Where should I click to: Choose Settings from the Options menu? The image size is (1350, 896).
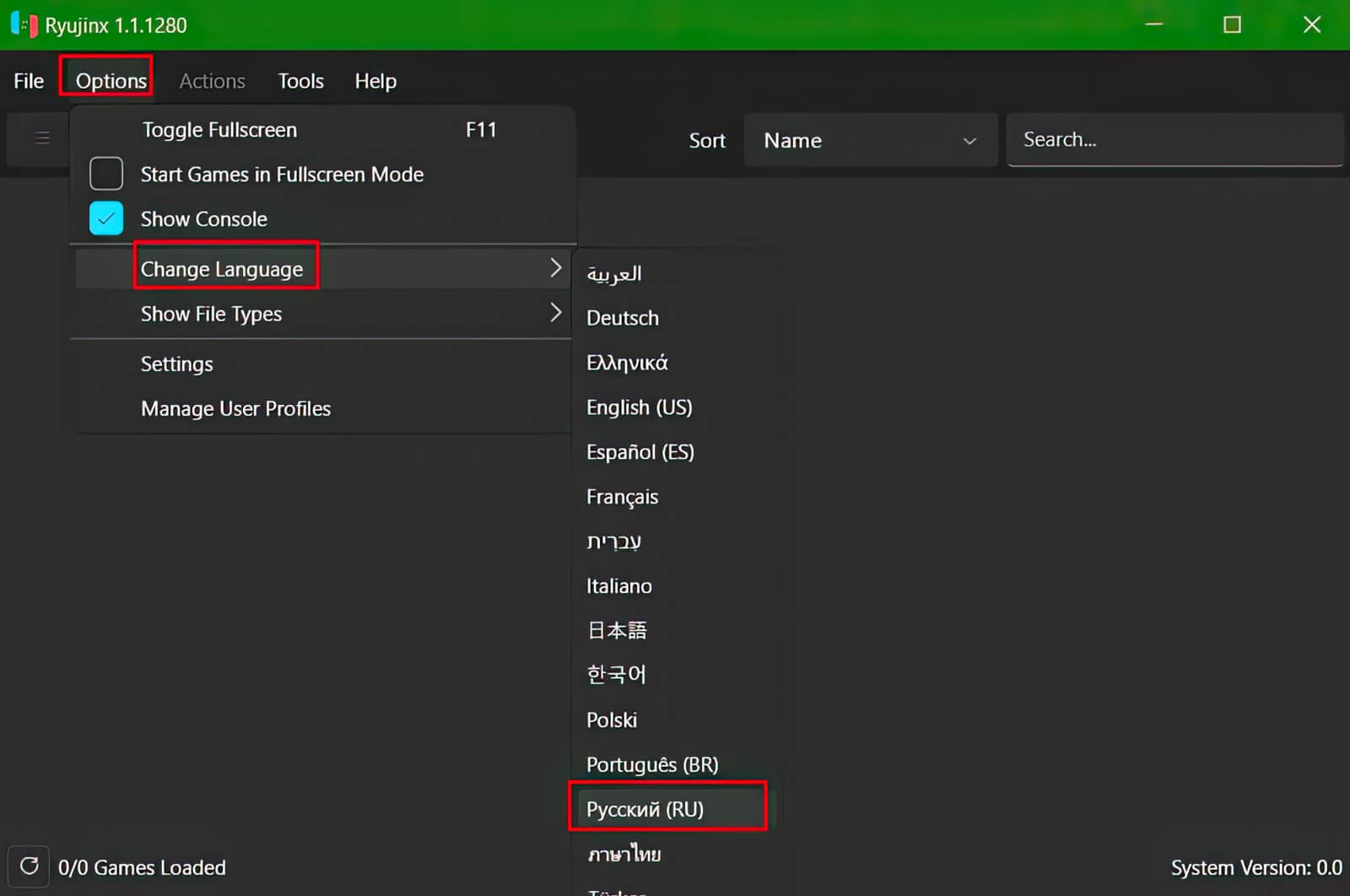(177, 364)
